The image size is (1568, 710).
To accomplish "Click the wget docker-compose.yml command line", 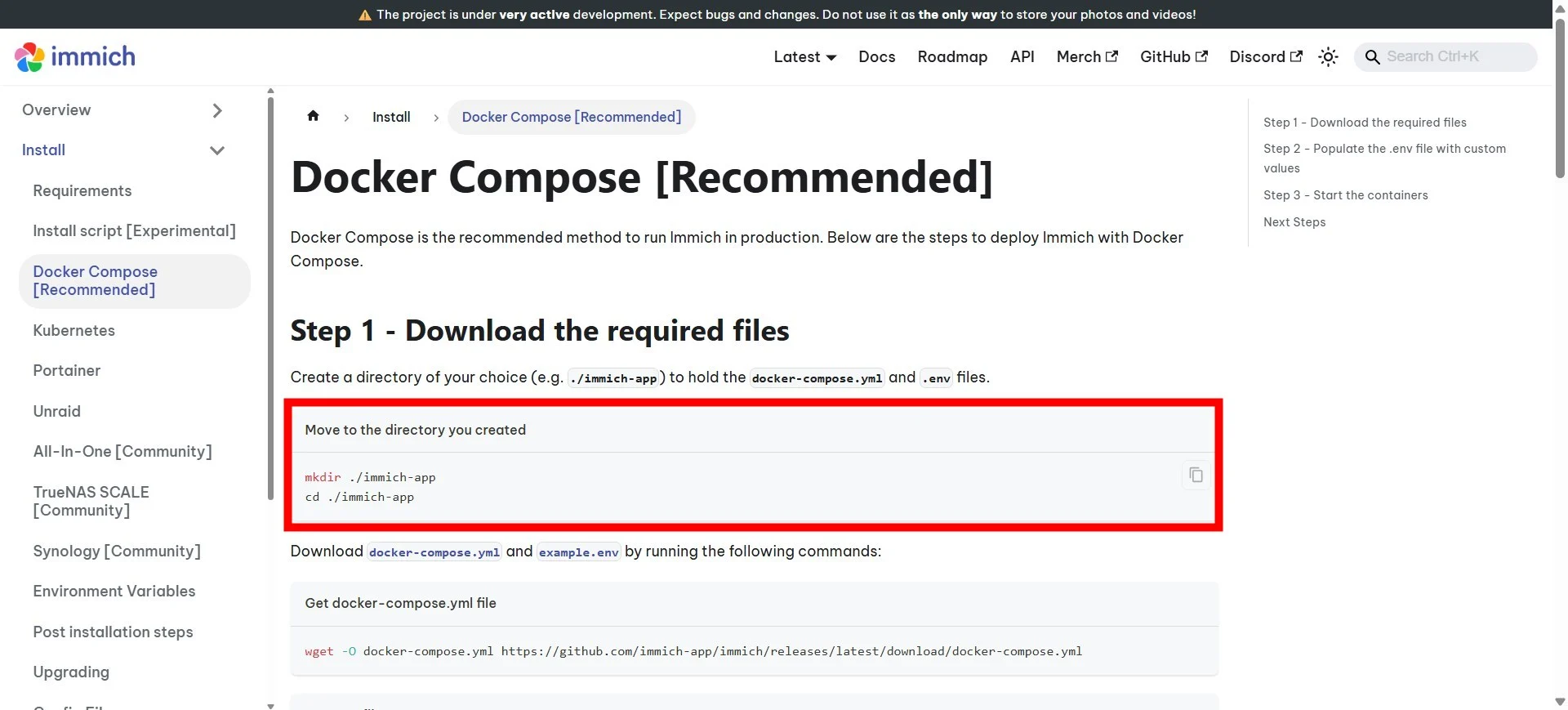I will (693, 651).
